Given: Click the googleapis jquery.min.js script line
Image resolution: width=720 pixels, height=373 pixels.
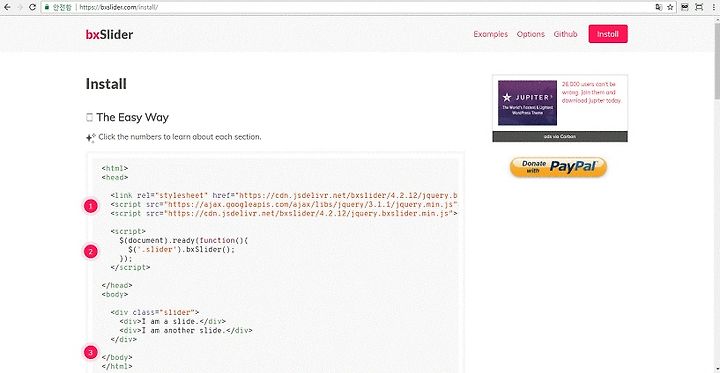Looking at the screenshot, I should pos(284,204).
